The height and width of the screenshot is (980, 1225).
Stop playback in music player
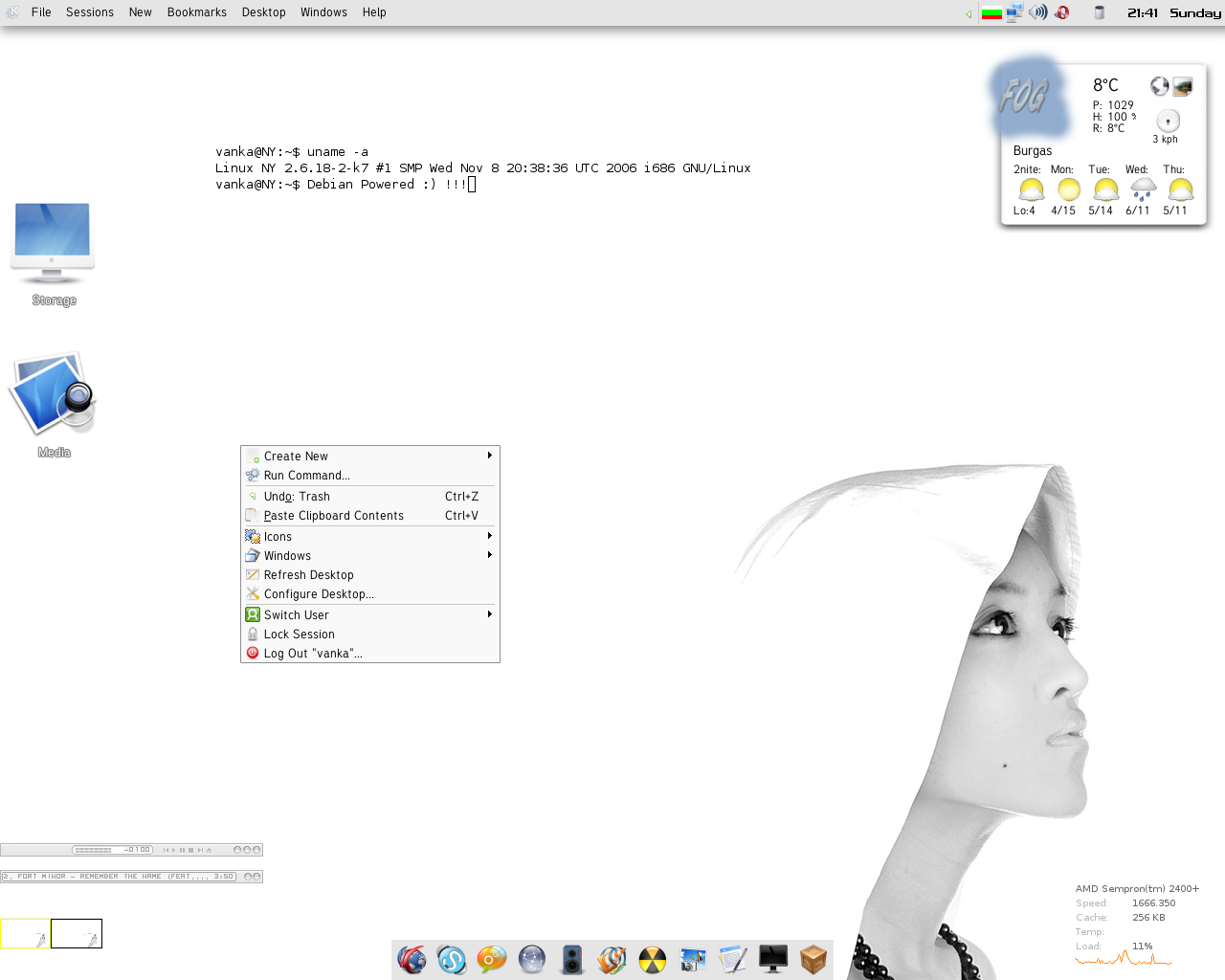[190, 850]
